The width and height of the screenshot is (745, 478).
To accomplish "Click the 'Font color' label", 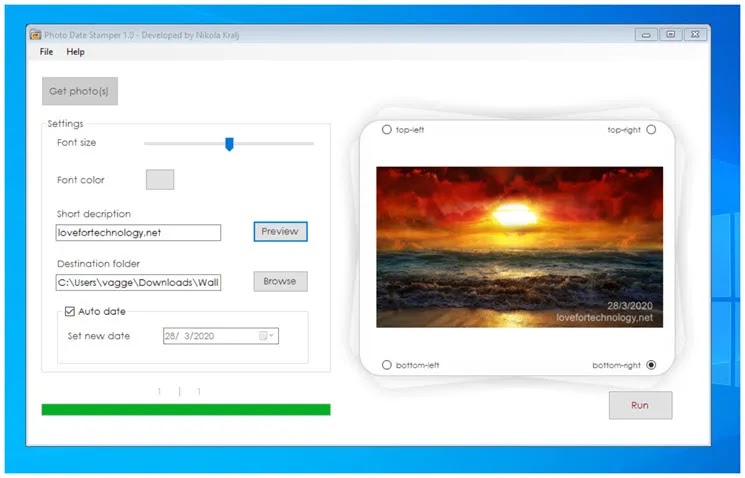I will 81,180.
